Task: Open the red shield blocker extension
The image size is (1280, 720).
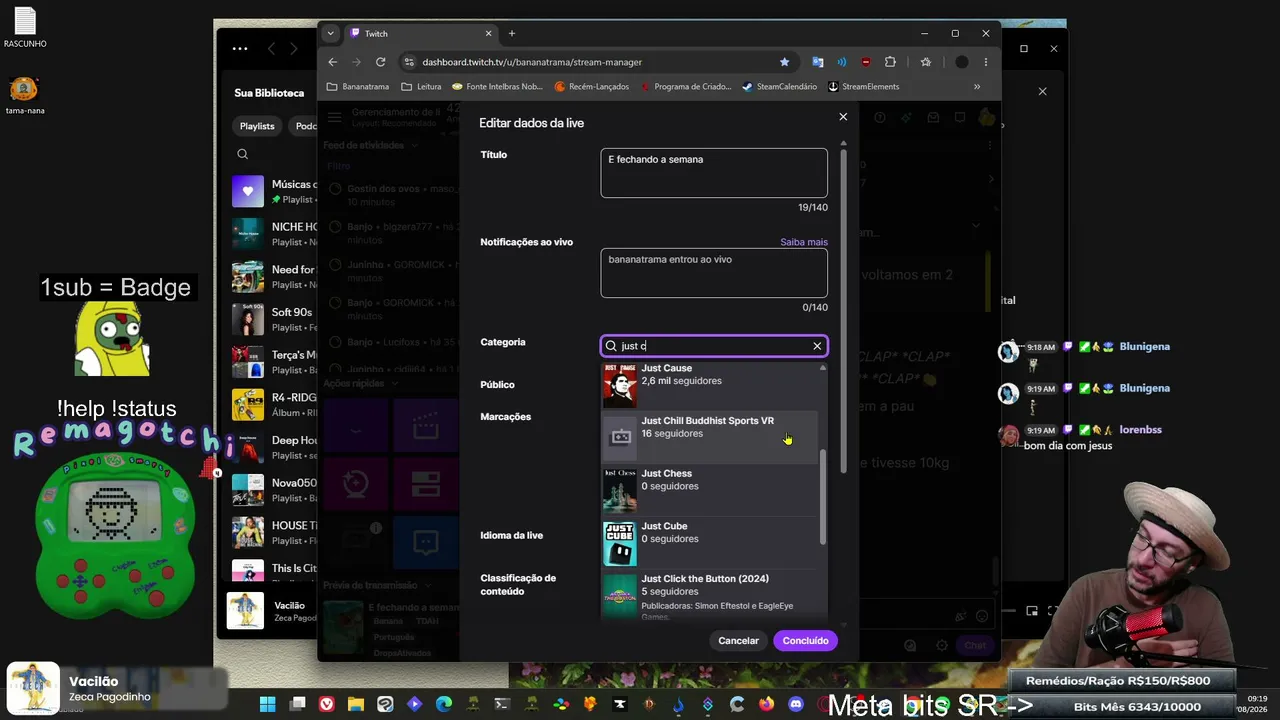Action: point(866,62)
